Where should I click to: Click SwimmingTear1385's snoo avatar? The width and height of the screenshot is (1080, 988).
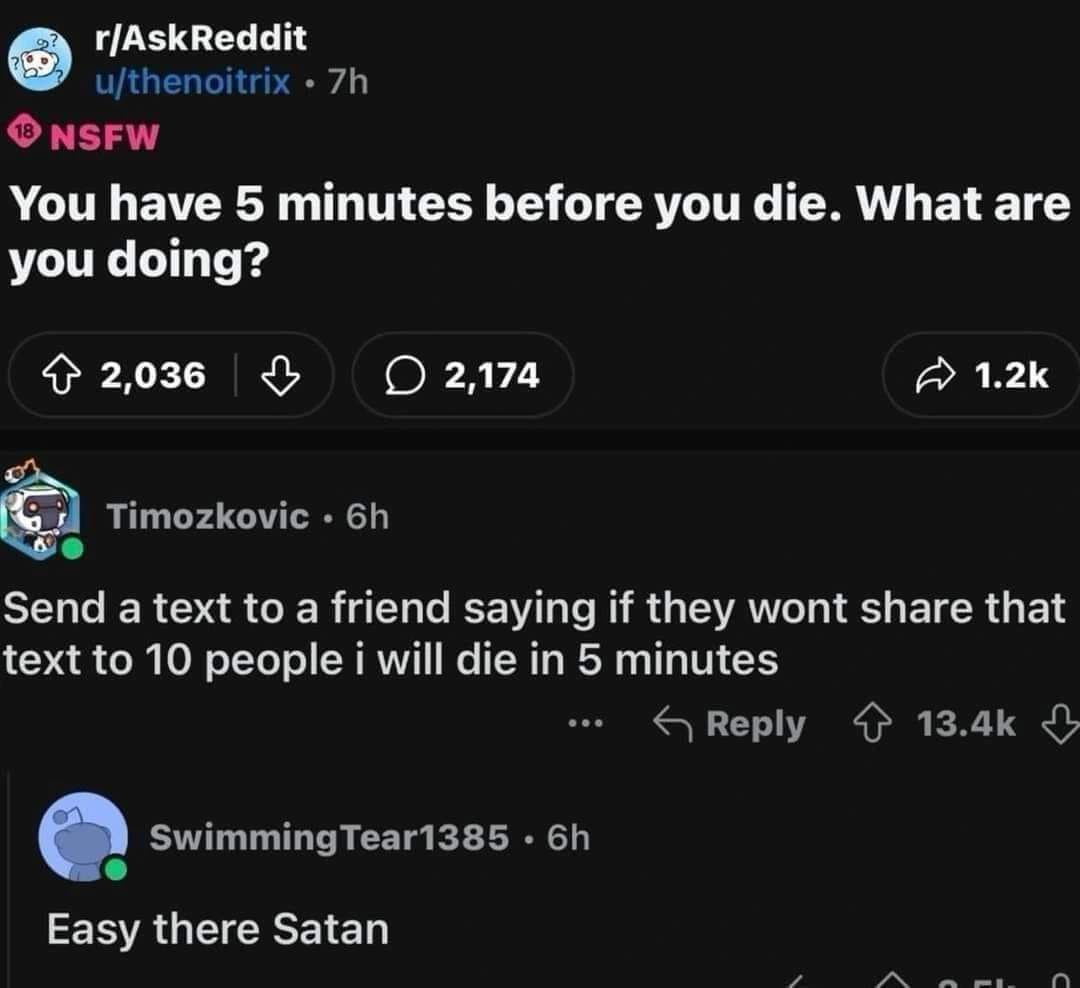pos(82,836)
